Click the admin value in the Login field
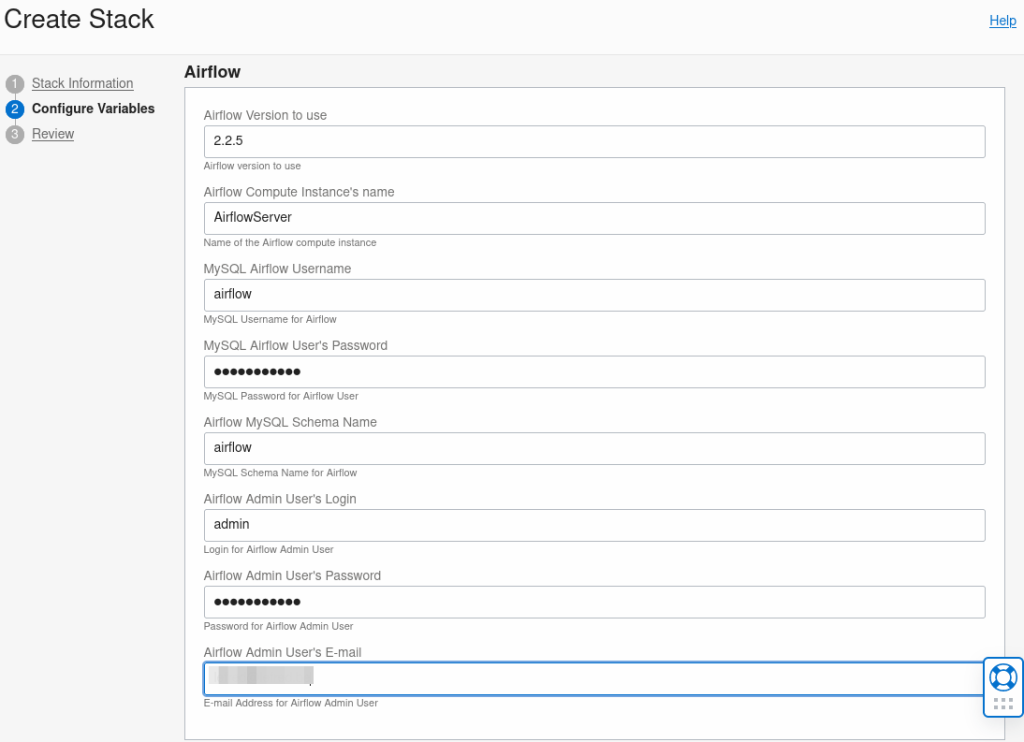 click(231, 524)
